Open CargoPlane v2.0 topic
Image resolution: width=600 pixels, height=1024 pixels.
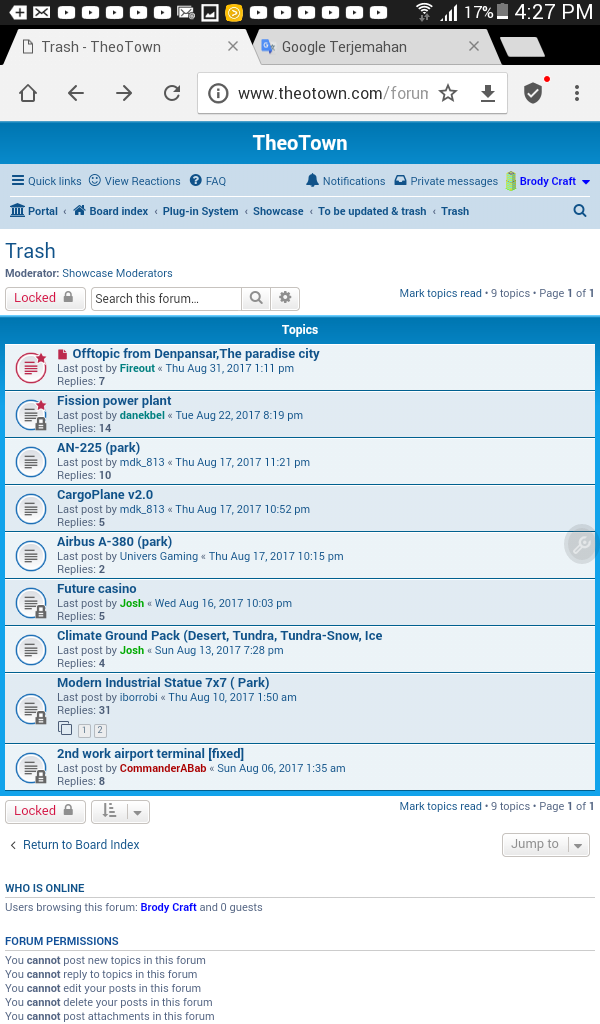(x=105, y=494)
